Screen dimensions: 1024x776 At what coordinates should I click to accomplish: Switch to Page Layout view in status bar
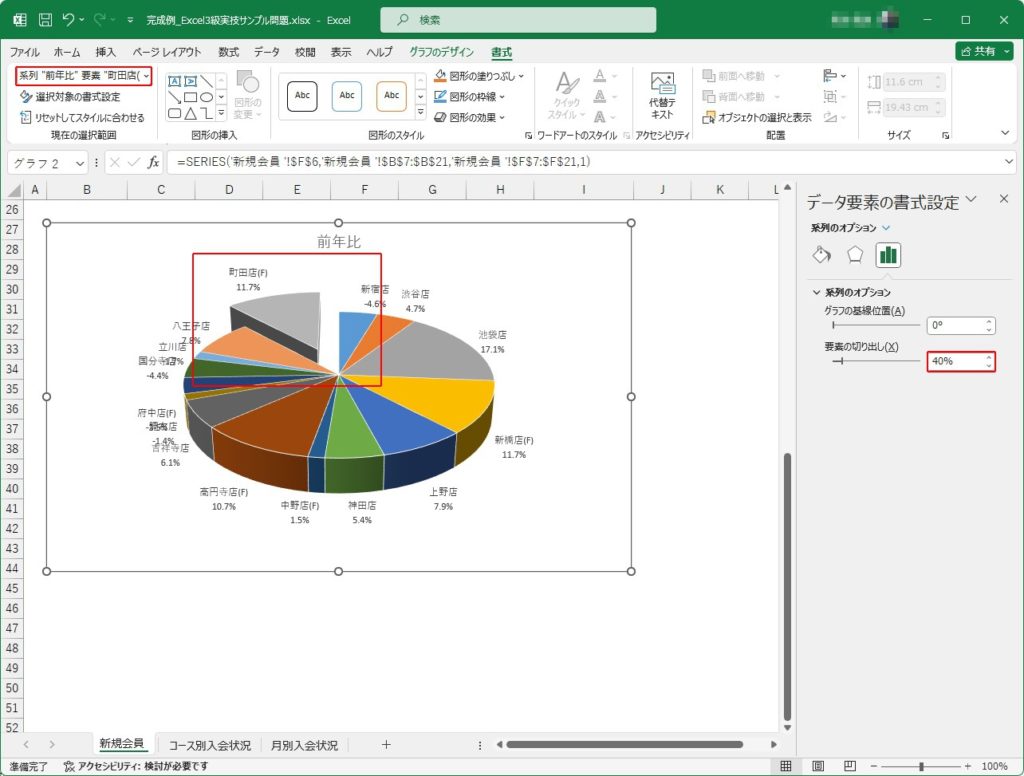point(818,766)
